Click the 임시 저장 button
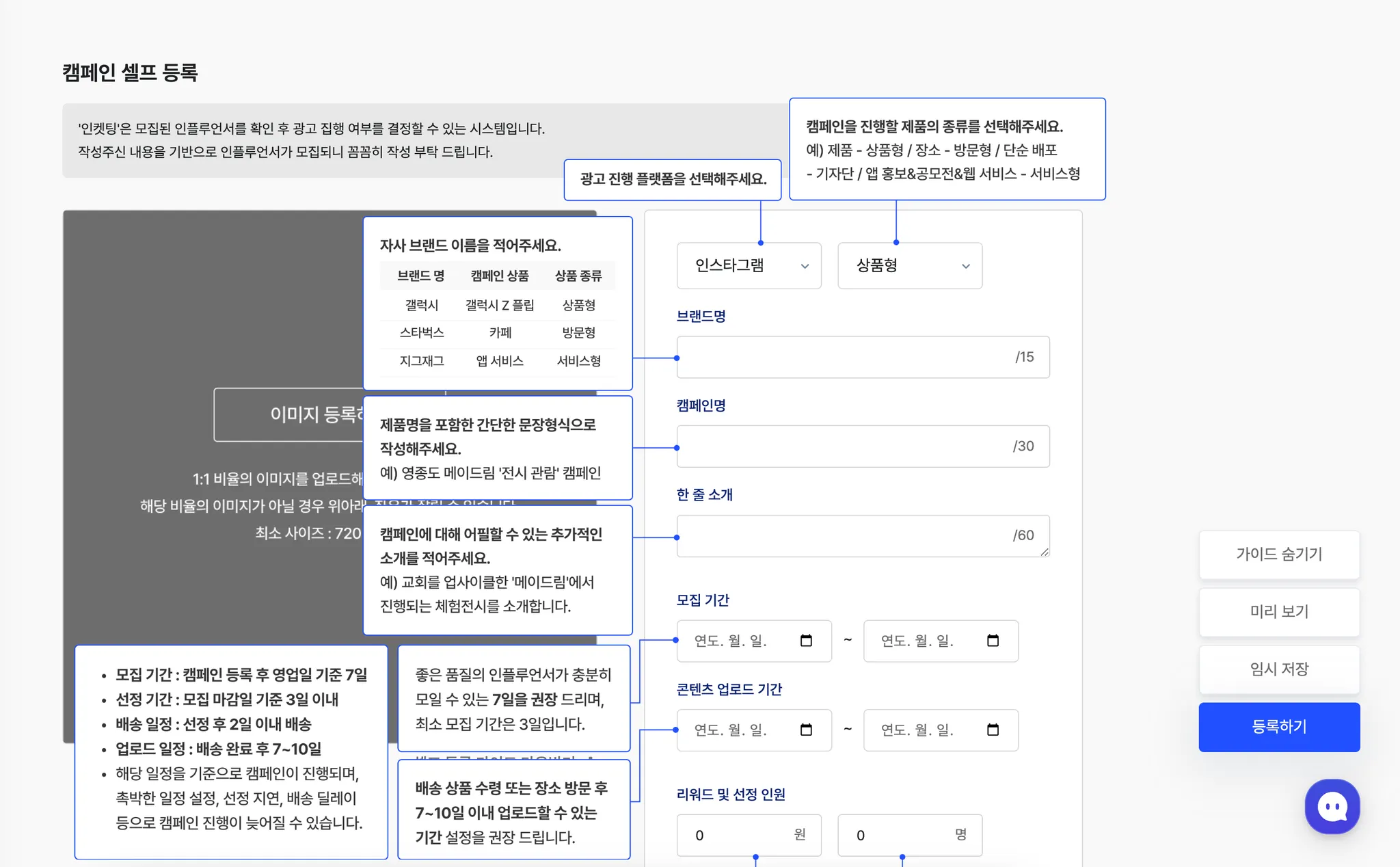The height and width of the screenshot is (867, 1400). pos(1278,669)
